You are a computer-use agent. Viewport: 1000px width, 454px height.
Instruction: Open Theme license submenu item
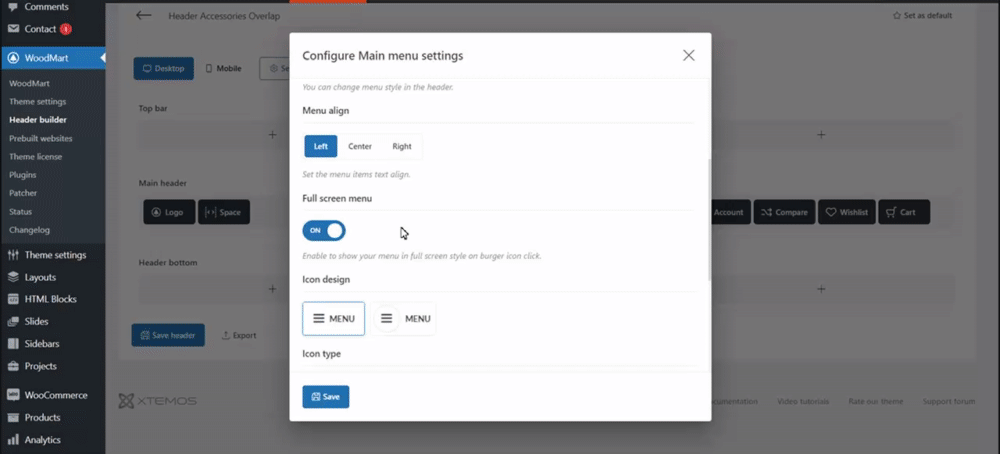(36, 156)
